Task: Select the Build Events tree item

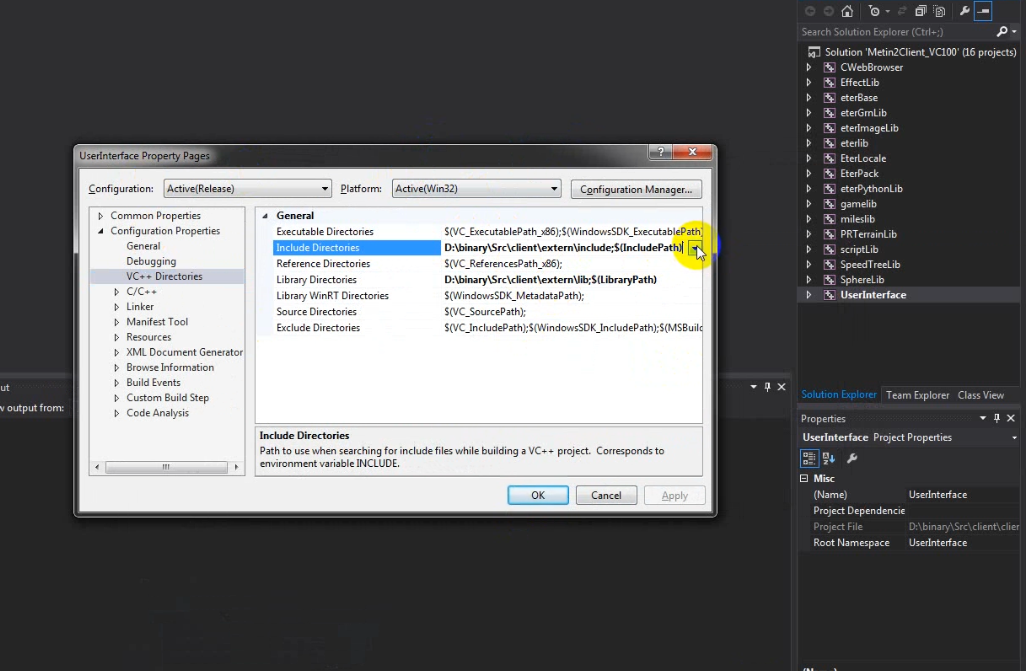Action: 153,382
